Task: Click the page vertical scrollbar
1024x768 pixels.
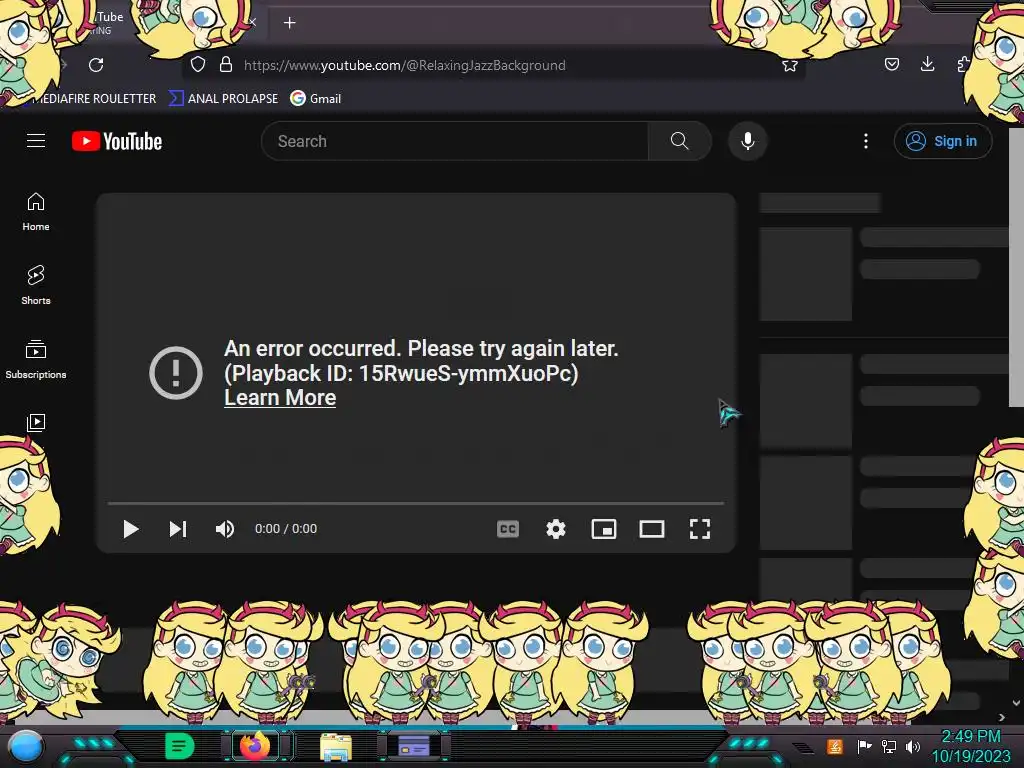Action: tap(1016, 267)
